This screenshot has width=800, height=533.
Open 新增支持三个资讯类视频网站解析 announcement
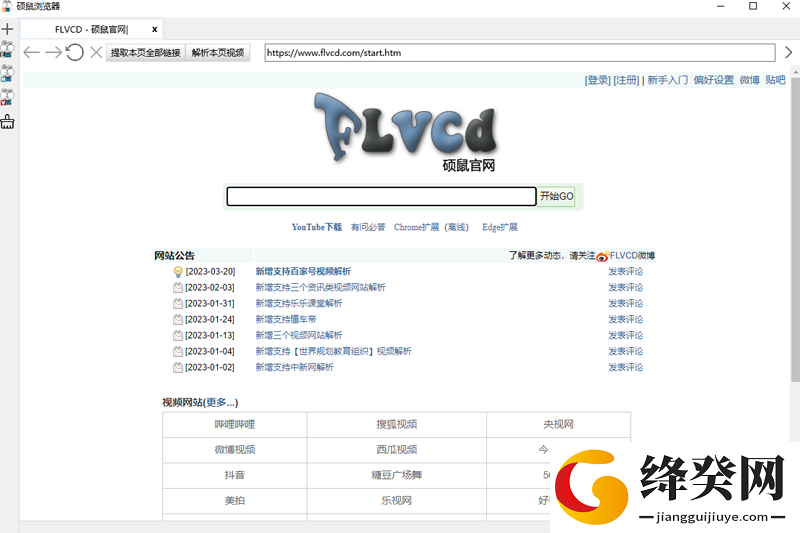tap(320, 287)
